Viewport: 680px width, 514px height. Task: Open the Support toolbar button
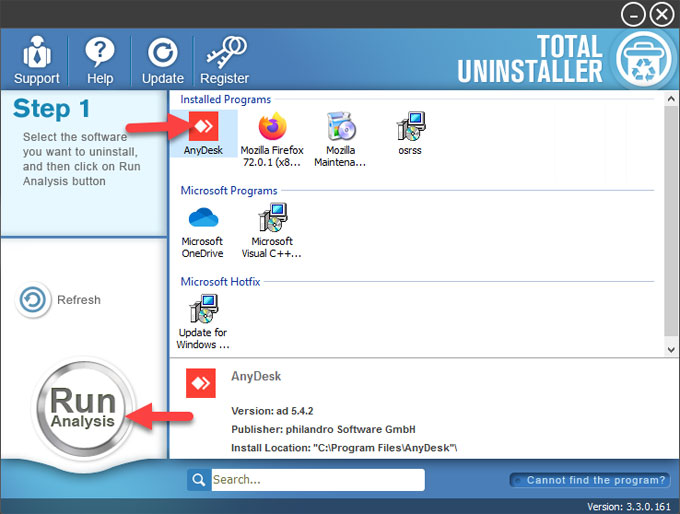pos(37,60)
